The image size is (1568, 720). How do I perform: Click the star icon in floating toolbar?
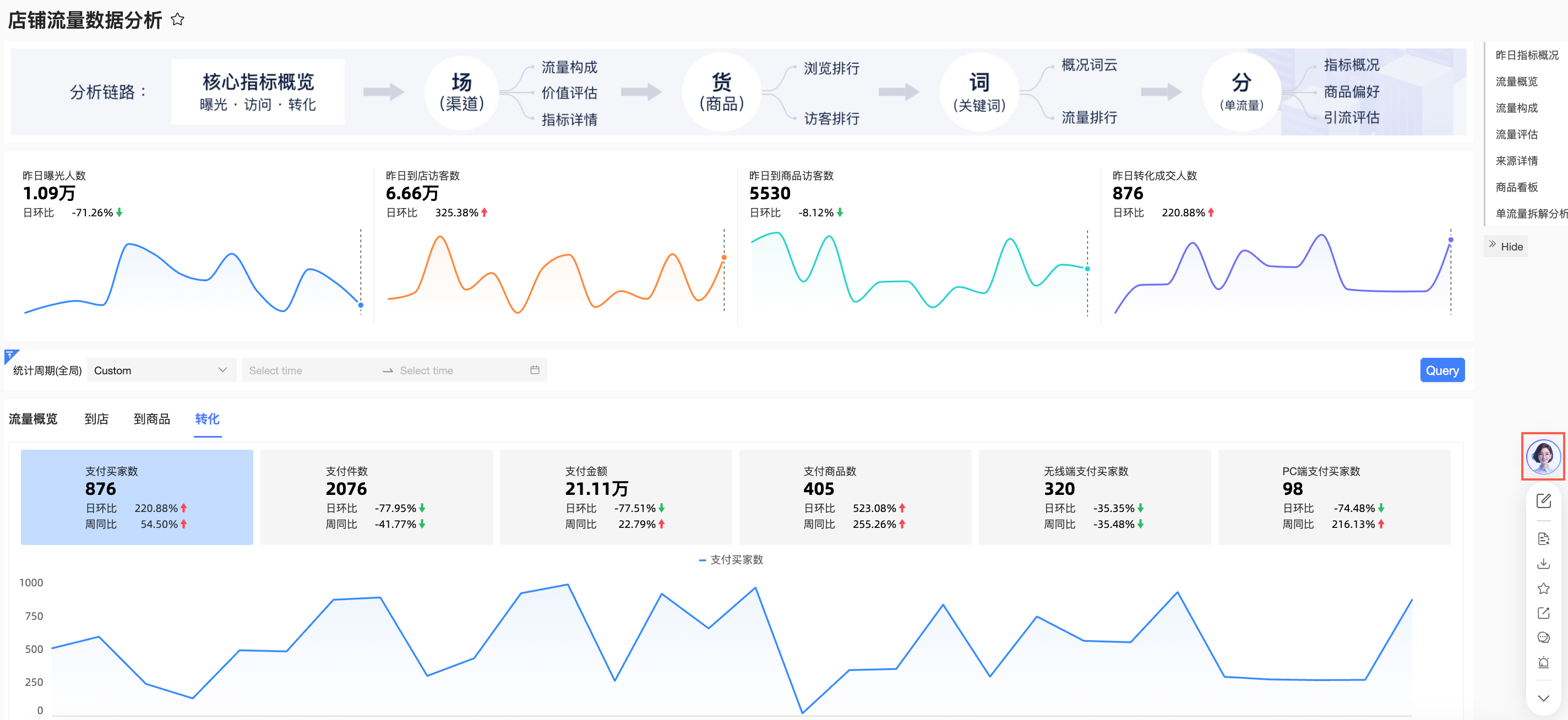(1543, 588)
